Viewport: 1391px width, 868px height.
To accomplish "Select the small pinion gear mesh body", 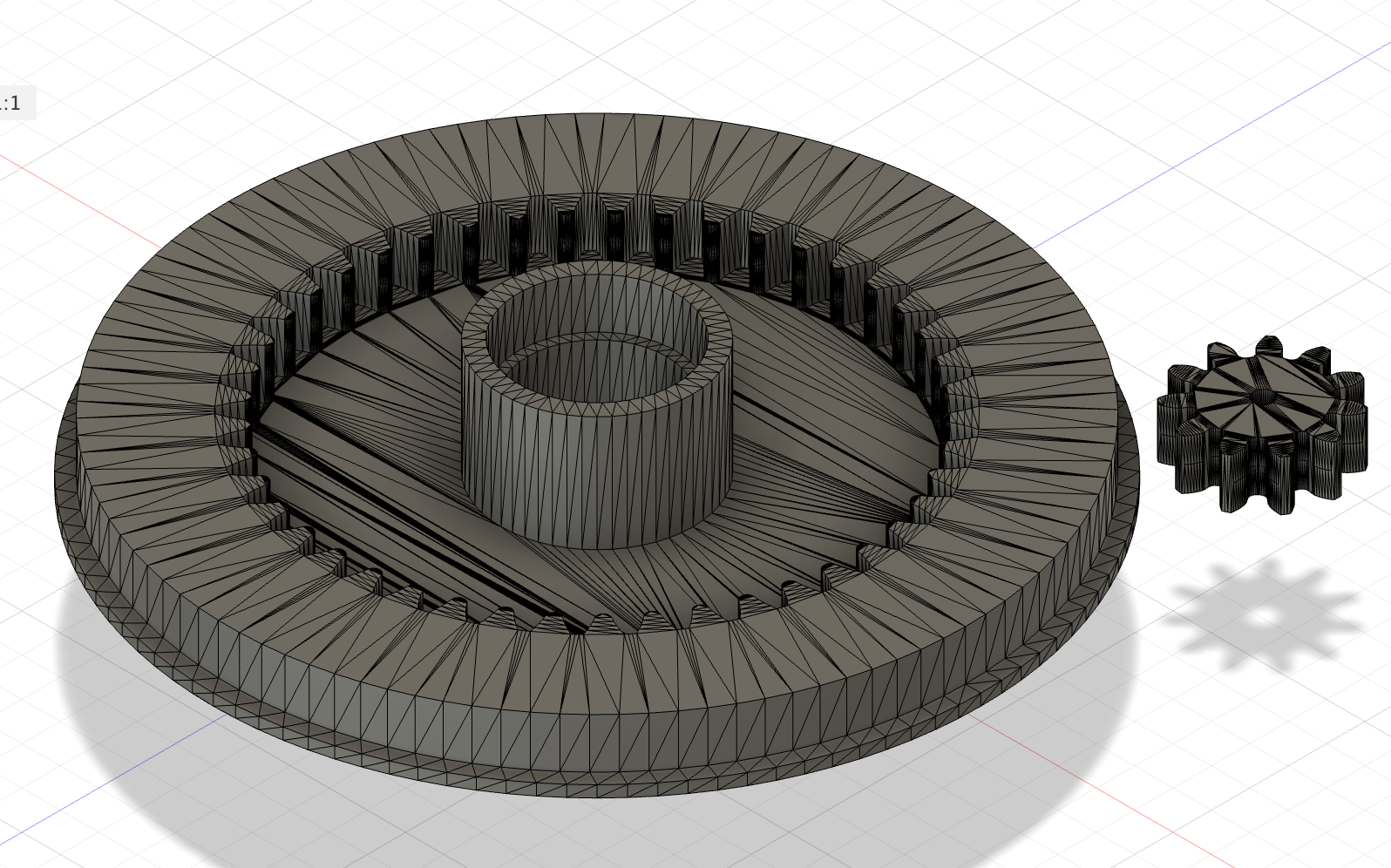I will pyautogui.click(x=1261, y=427).
